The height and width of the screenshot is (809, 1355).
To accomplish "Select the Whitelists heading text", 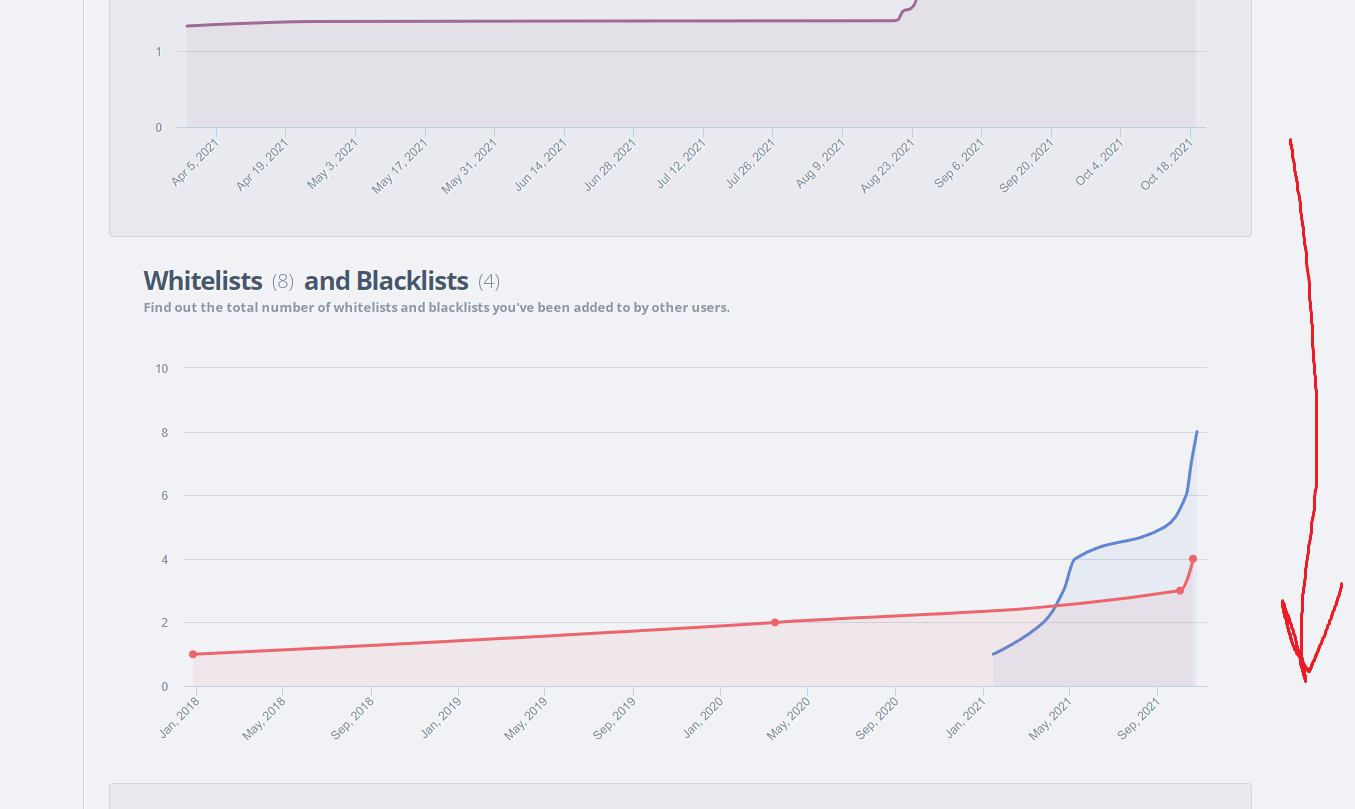I will pyautogui.click(x=203, y=281).
